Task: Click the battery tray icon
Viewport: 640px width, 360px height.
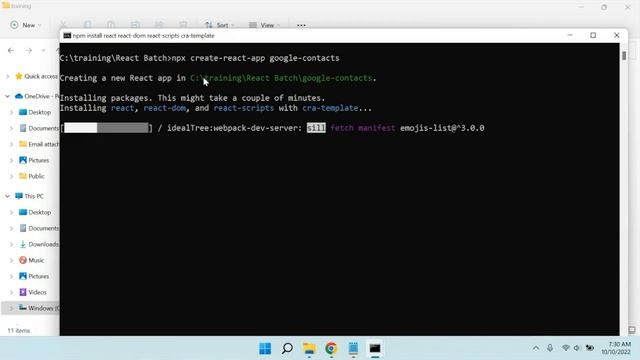Action: [590, 348]
